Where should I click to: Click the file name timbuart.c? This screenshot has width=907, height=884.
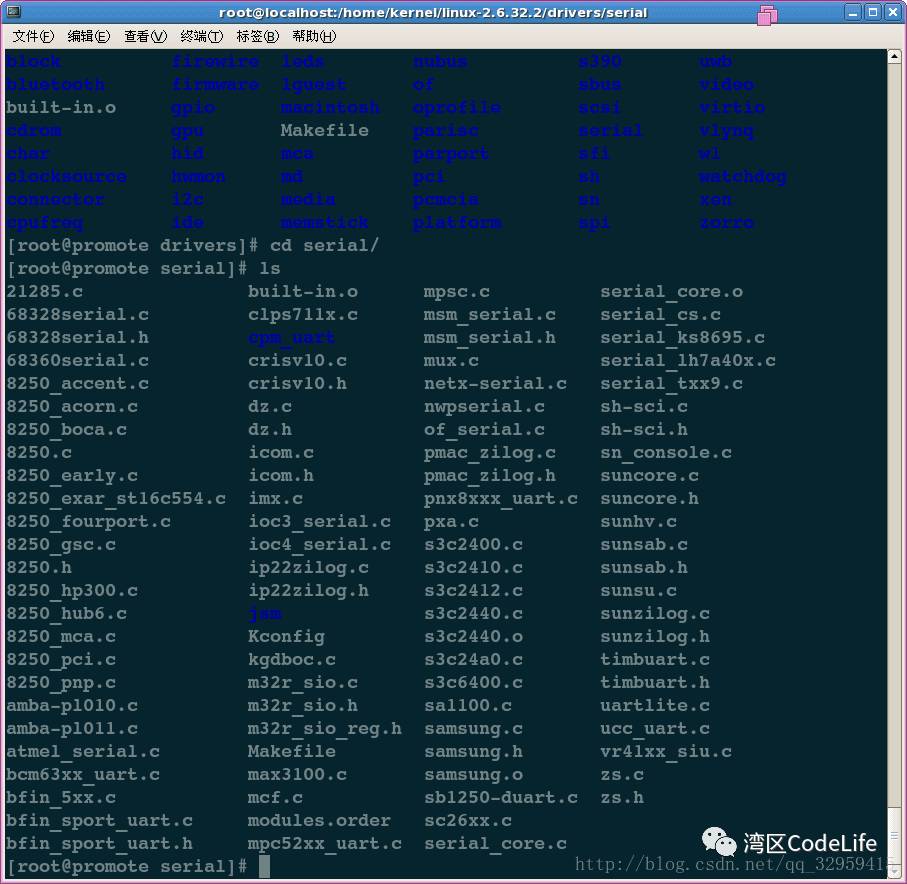click(655, 660)
